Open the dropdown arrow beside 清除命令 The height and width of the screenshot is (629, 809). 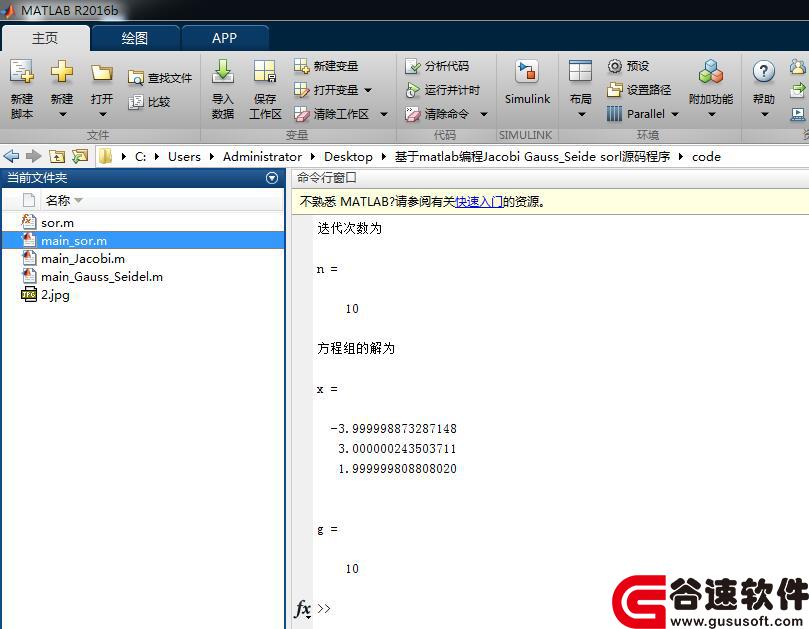(x=484, y=114)
